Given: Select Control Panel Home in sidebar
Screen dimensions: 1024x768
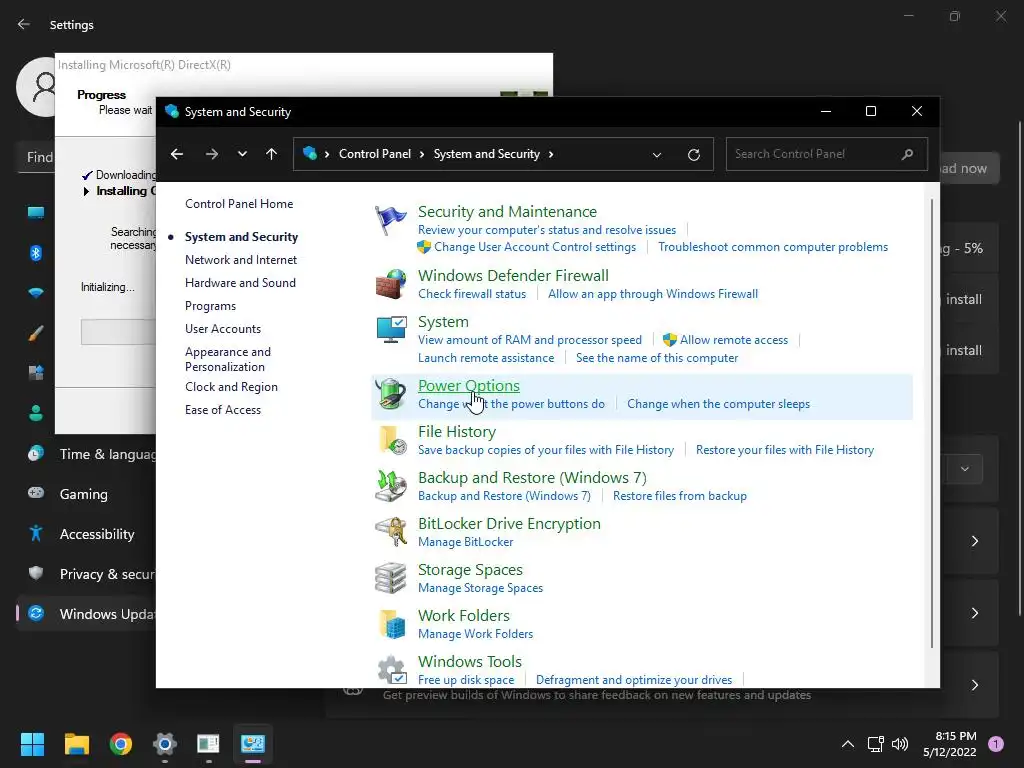Looking at the screenshot, I should coord(239,204).
